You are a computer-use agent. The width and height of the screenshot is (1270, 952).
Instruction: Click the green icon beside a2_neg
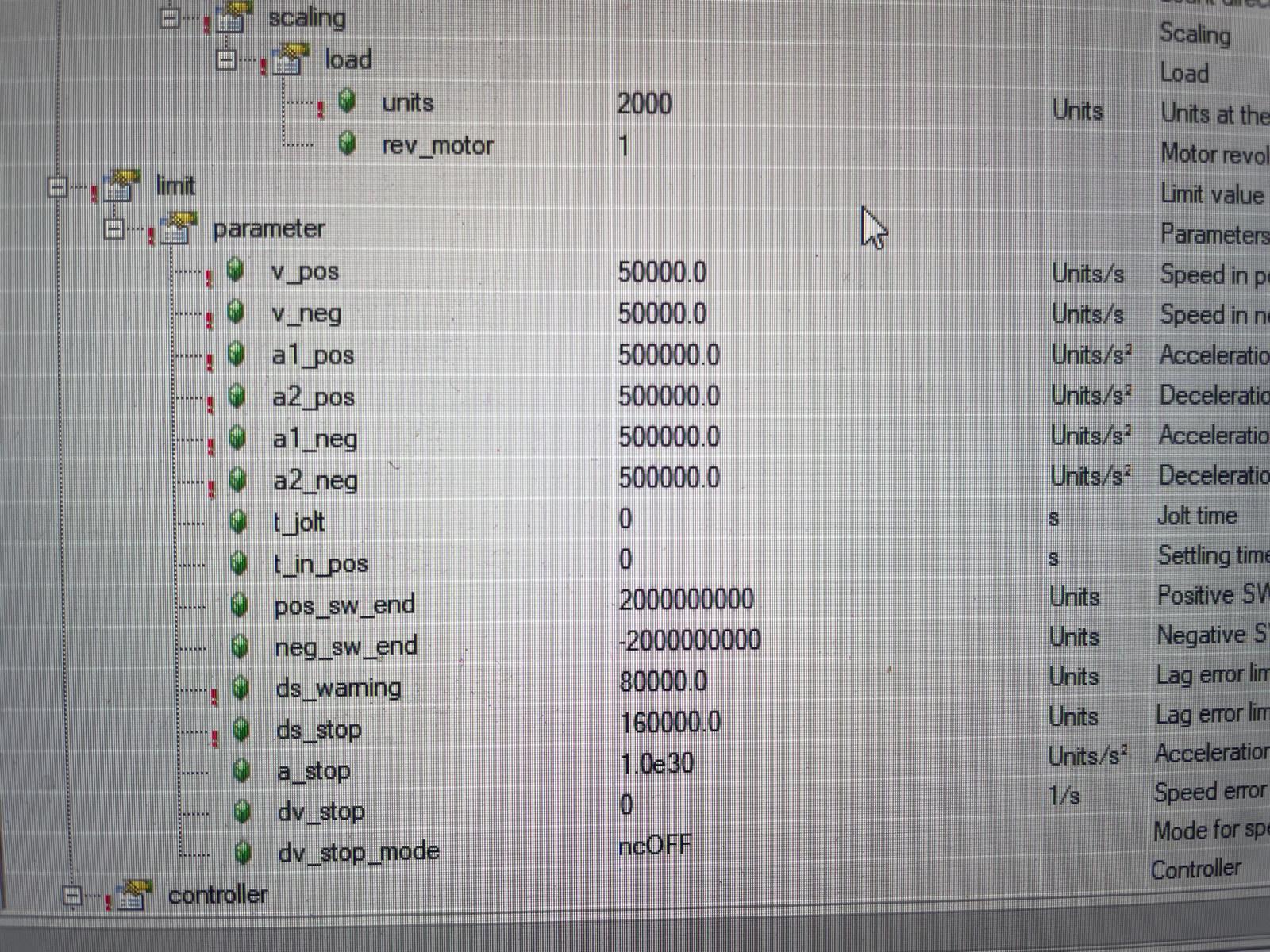tap(237, 479)
